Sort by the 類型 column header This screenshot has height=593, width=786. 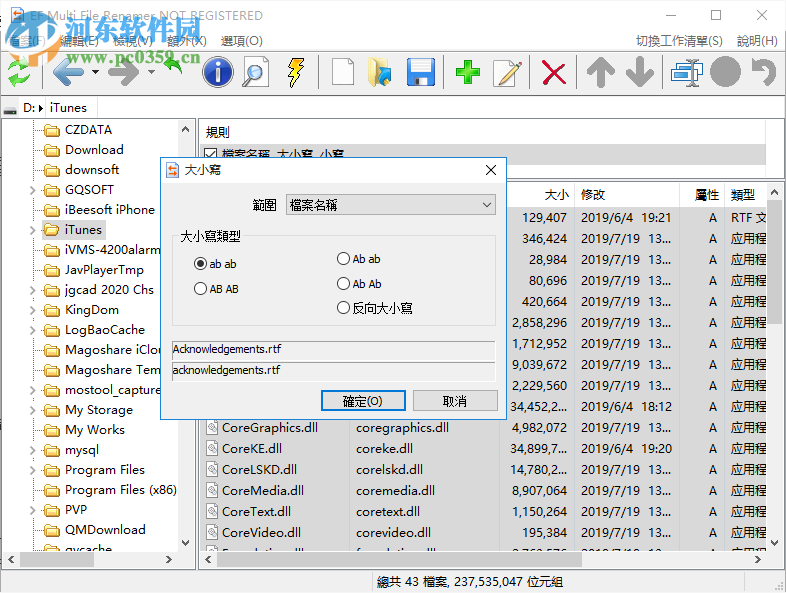746,194
